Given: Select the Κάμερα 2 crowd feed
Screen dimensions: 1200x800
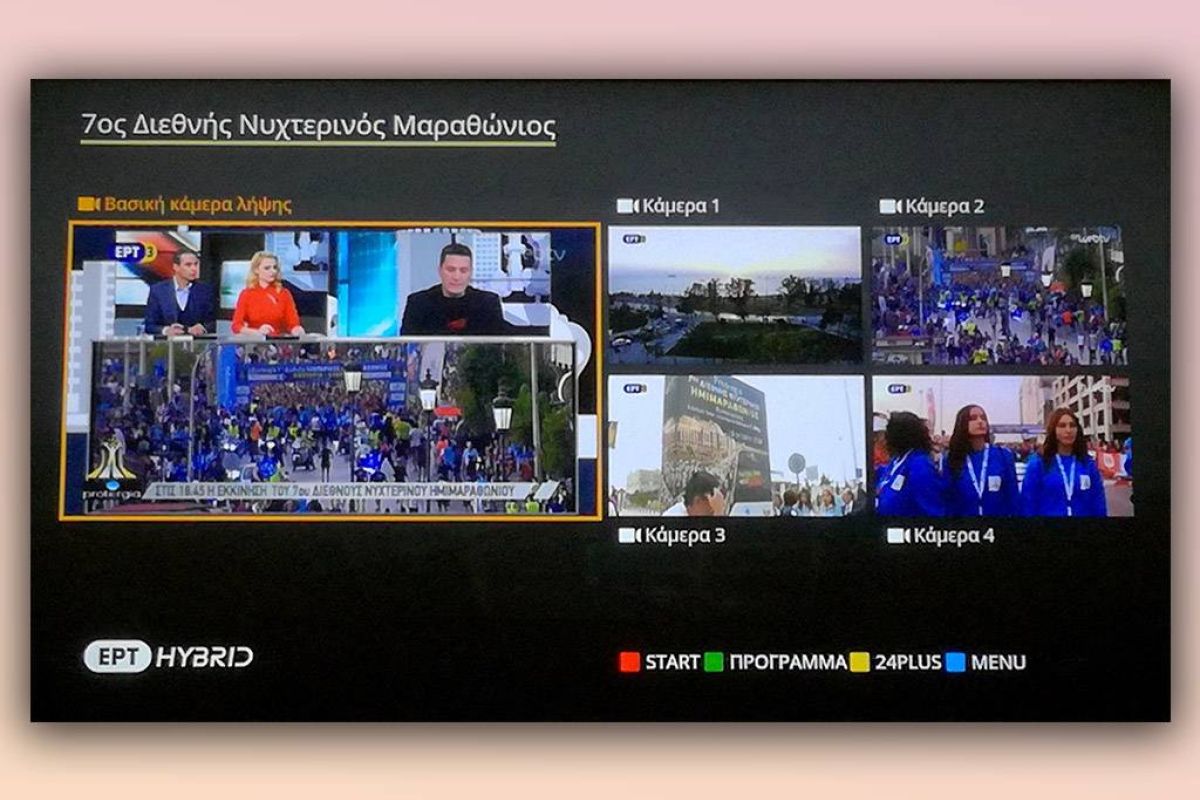Looking at the screenshot, I should [999, 294].
